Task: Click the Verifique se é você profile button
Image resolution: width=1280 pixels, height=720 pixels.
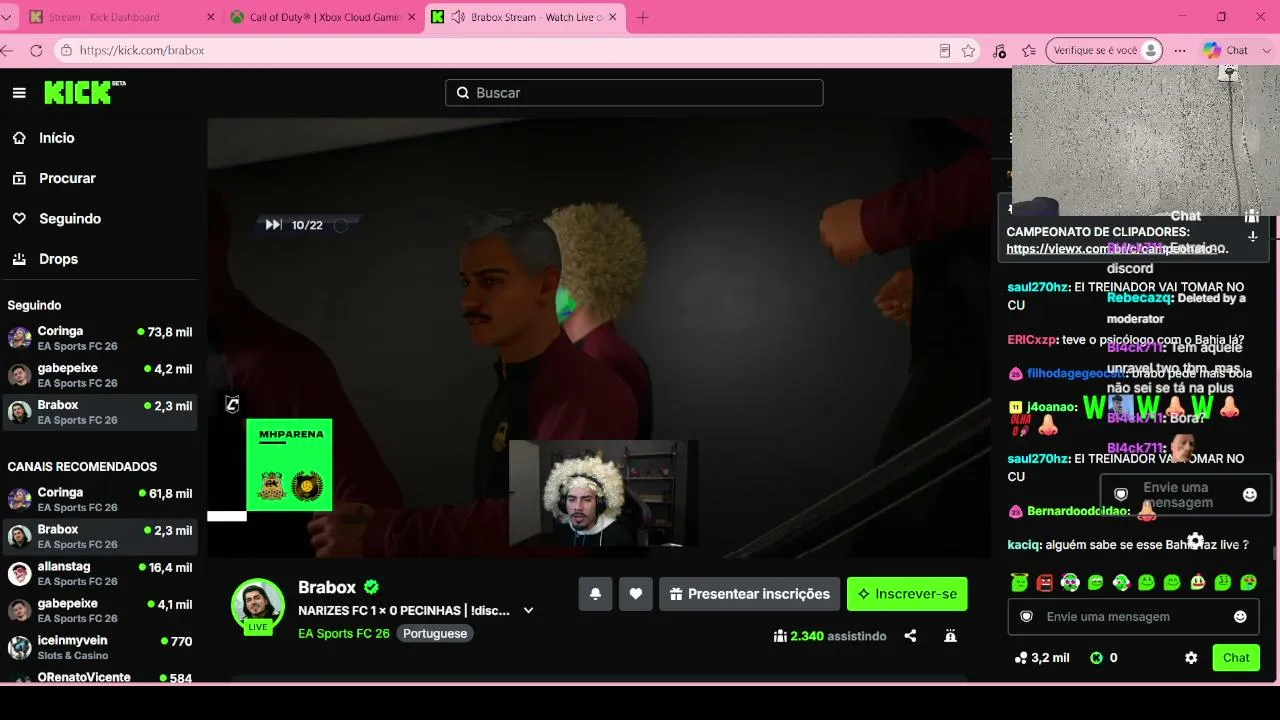Action: click(x=1105, y=50)
